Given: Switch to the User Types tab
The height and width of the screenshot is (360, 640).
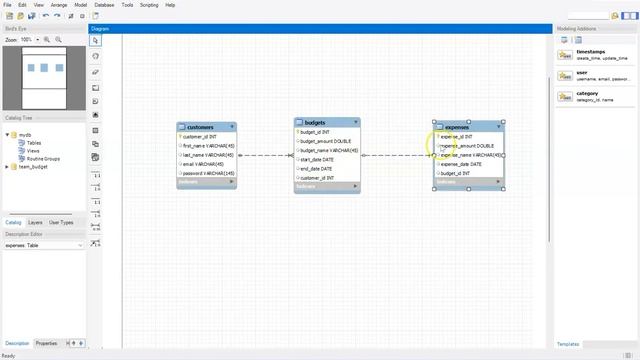Looking at the screenshot, I should [x=61, y=222].
